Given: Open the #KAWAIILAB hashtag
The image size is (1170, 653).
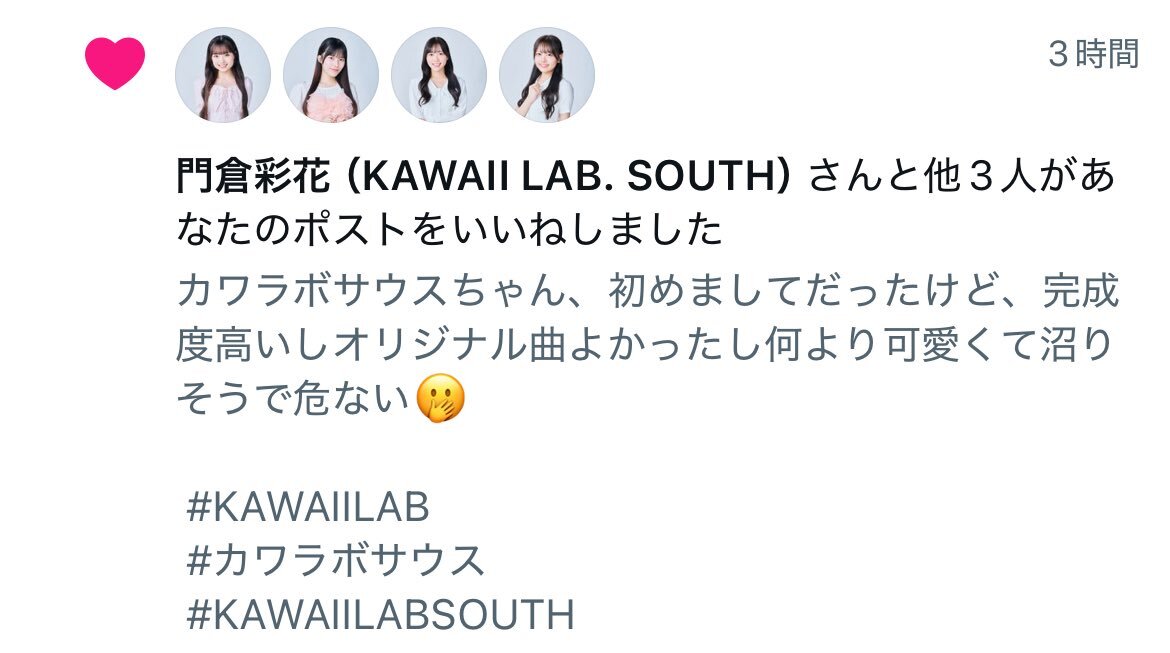Looking at the screenshot, I should 308,507.
